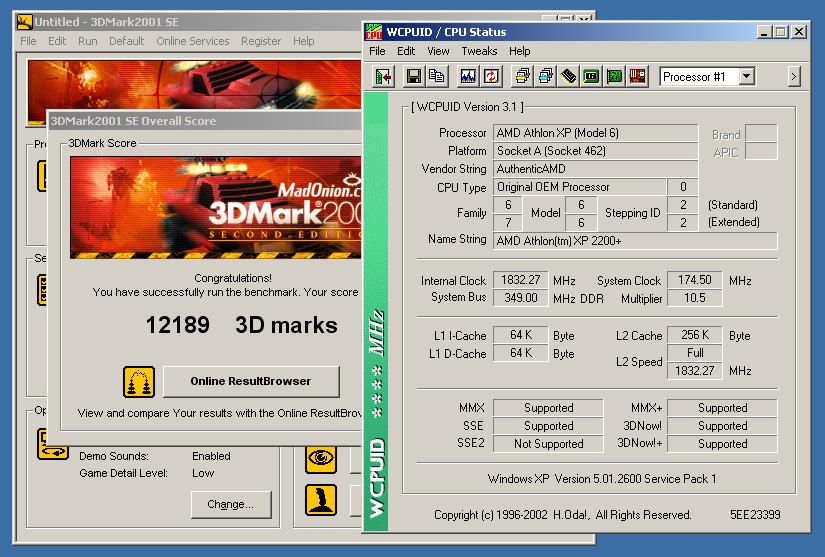Open the red motherboard system info icon

click(637, 77)
